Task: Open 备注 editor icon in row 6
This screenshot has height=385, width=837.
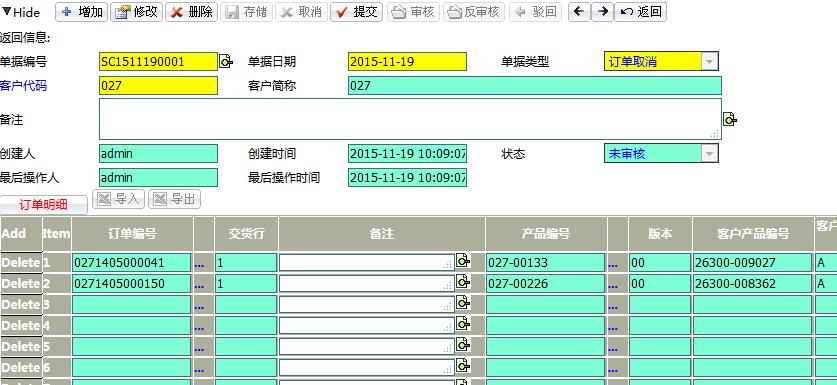Action: 463,366
